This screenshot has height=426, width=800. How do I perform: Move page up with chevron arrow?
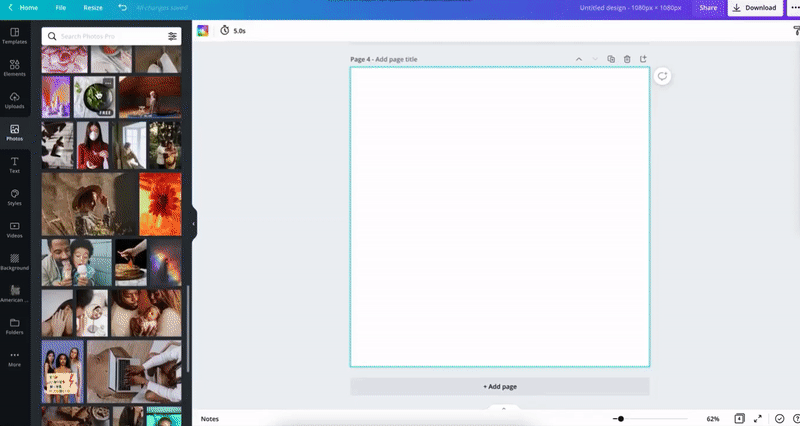point(579,59)
